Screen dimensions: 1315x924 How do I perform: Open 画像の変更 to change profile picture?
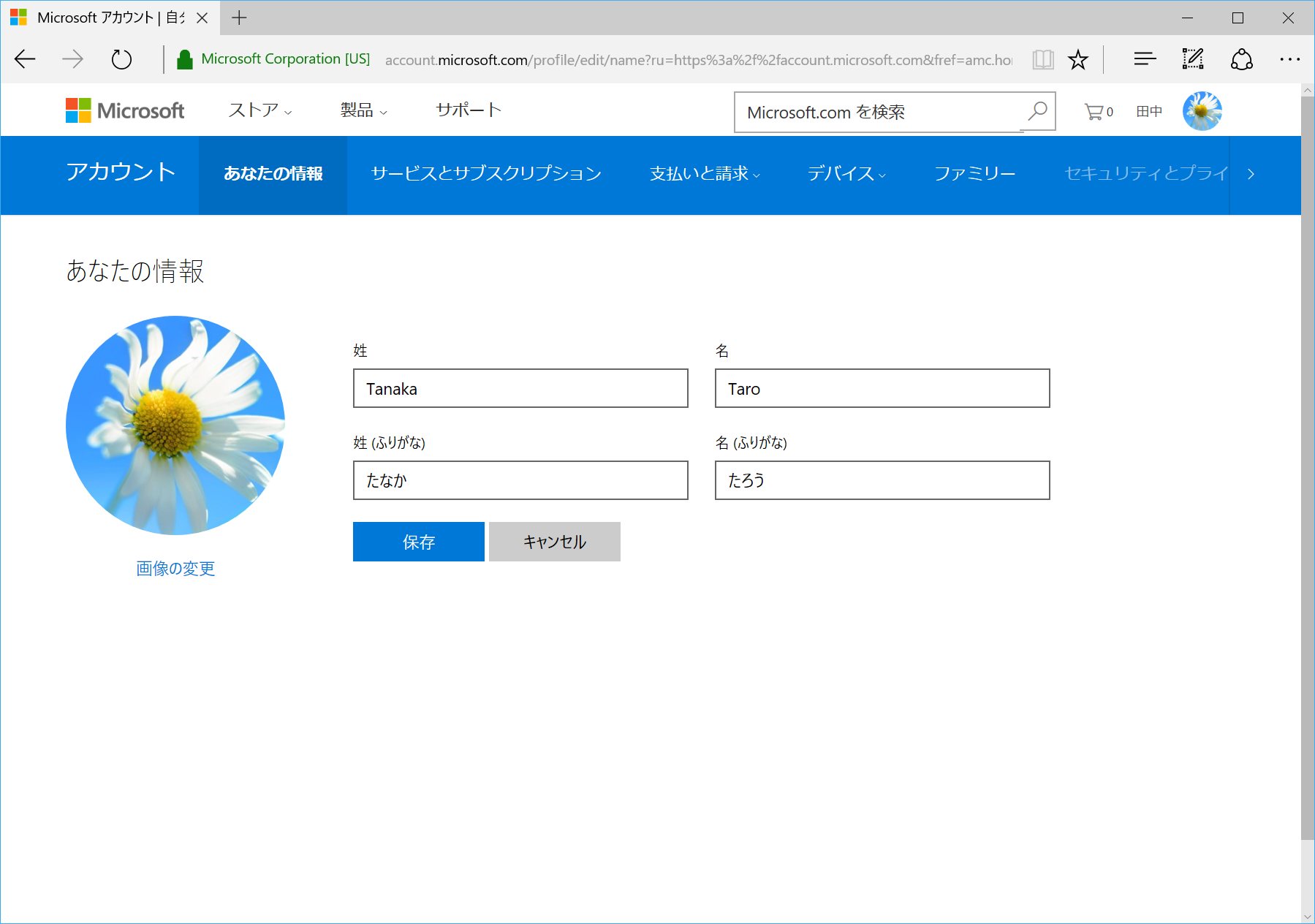tap(175, 568)
